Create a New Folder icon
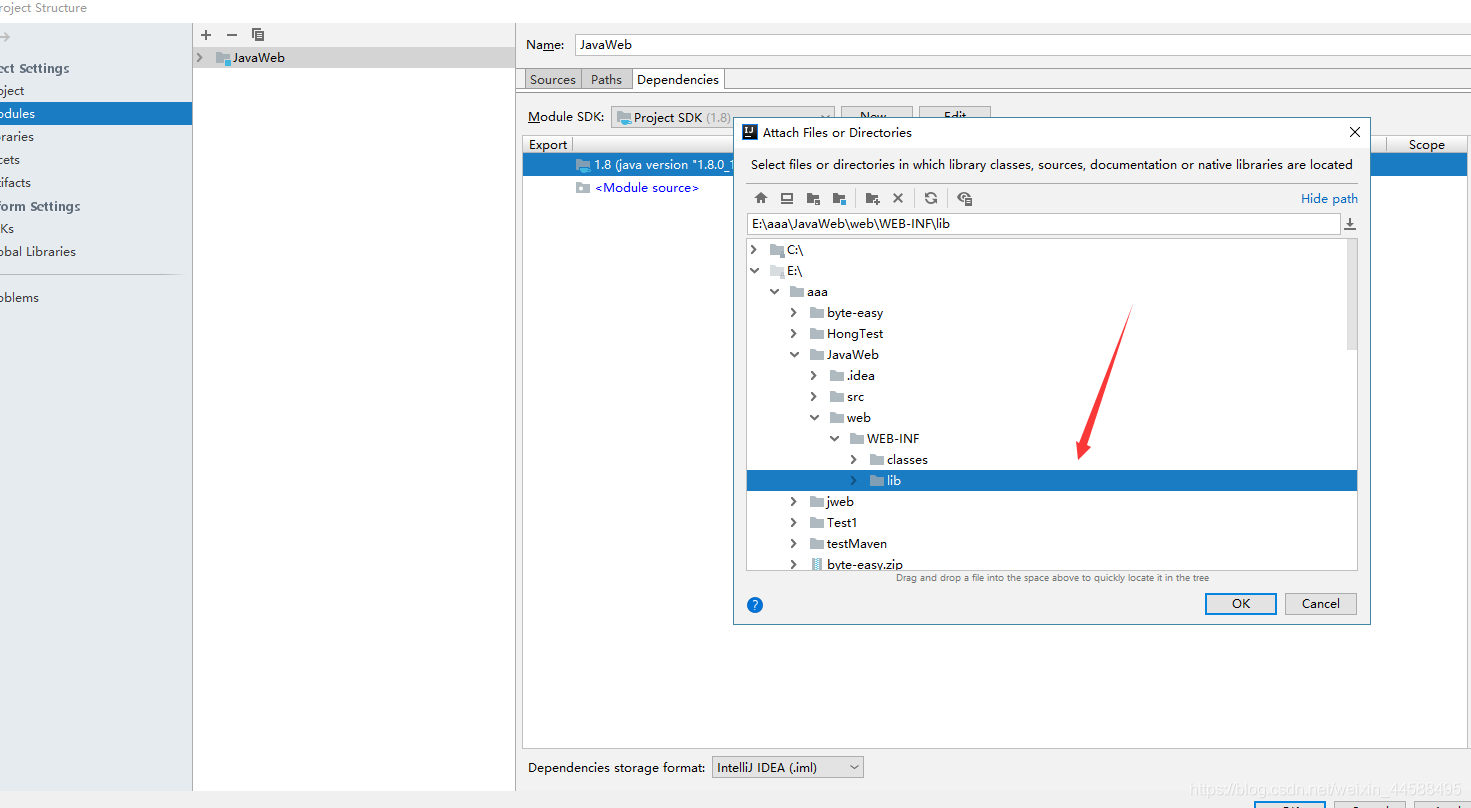The width and height of the screenshot is (1471, 808). pyautogui.click(x=872, y=198)
